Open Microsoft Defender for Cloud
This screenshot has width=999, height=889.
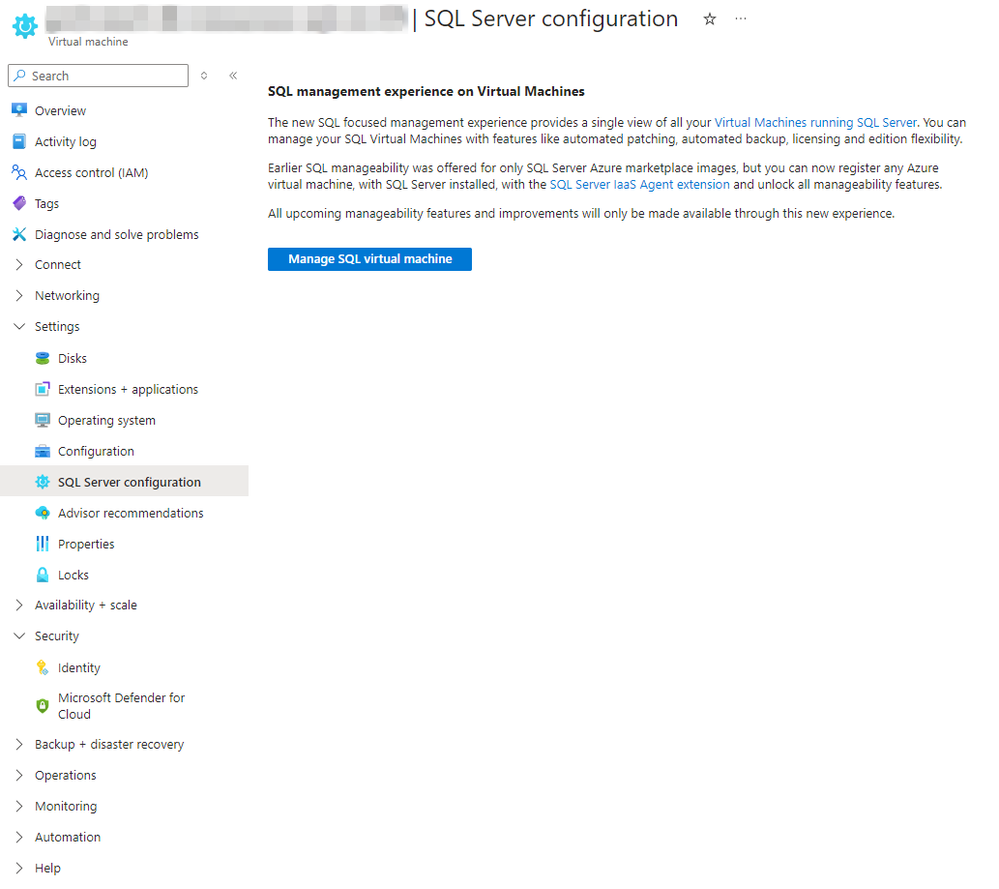coord(121,706)
